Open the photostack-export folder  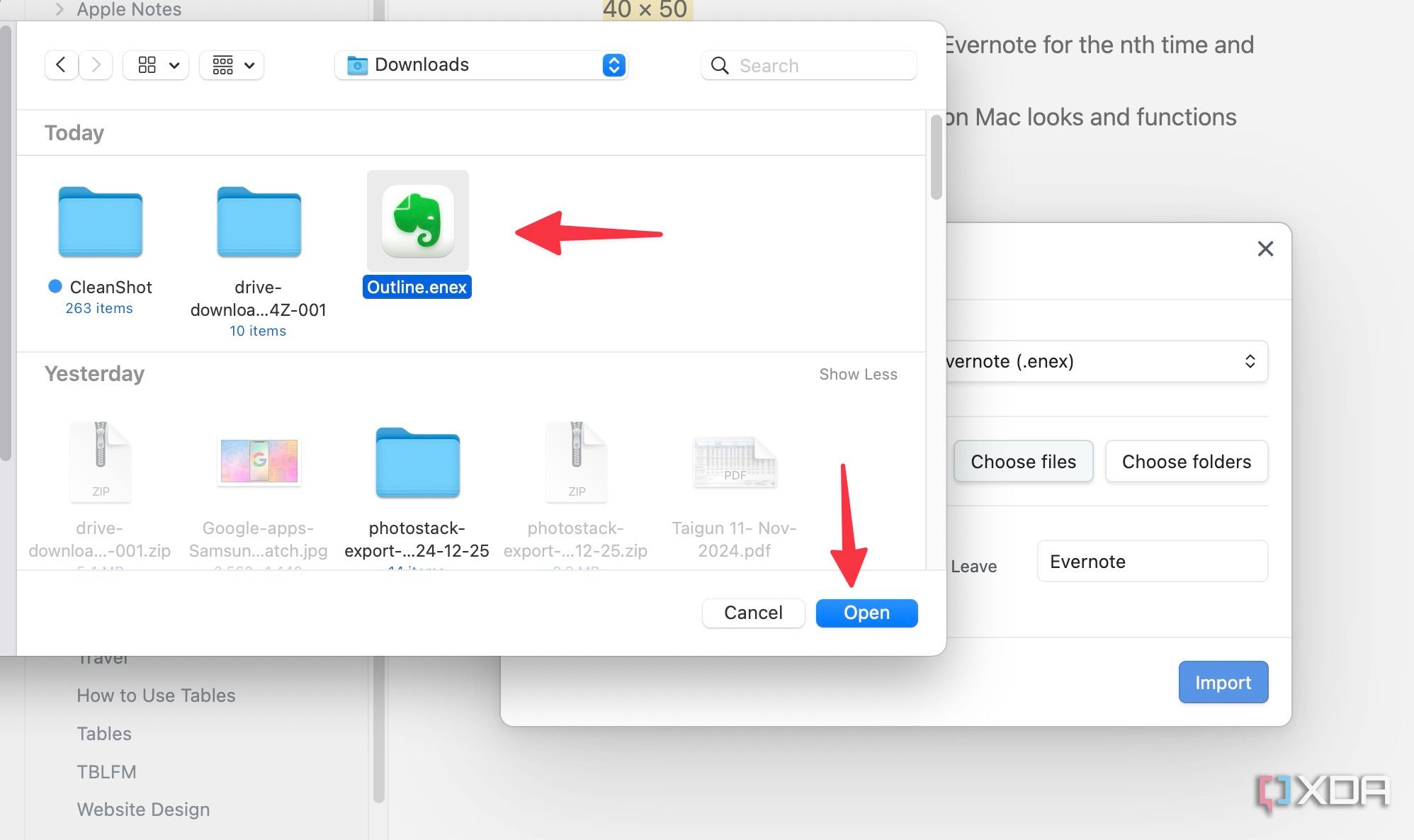(417, 463)
